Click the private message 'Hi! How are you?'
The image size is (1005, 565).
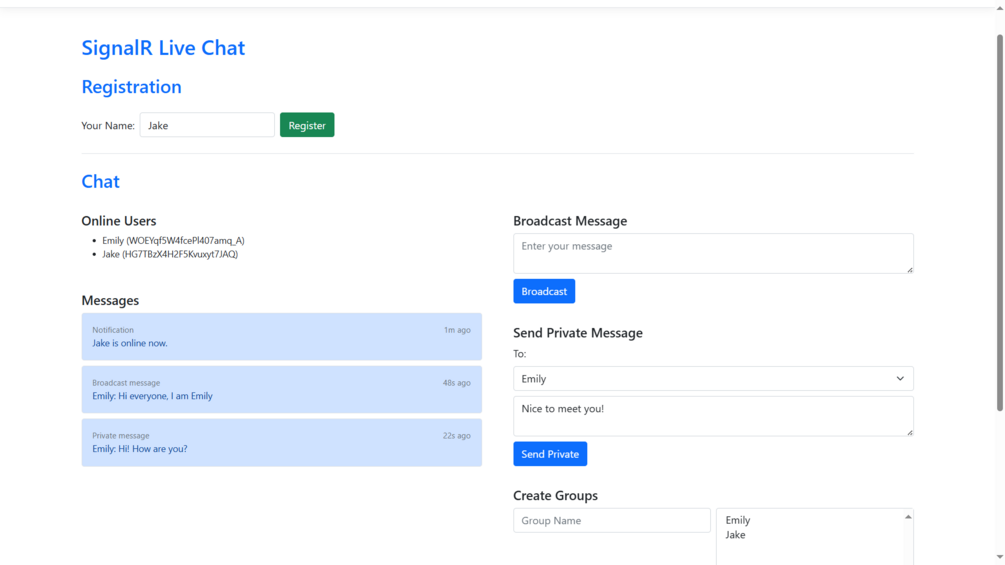pyautogui.click(x=281, y=443)
